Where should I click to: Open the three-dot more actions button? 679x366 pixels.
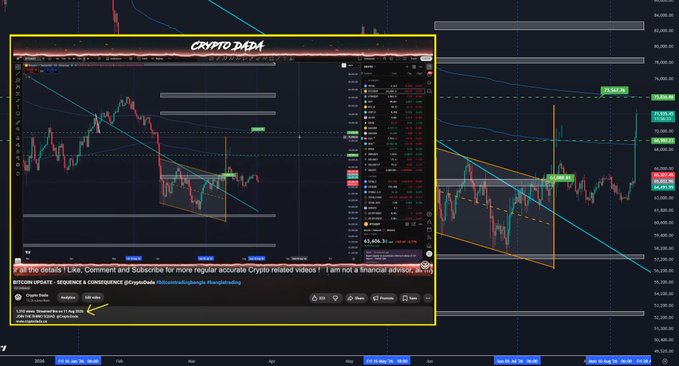[428, 298]
